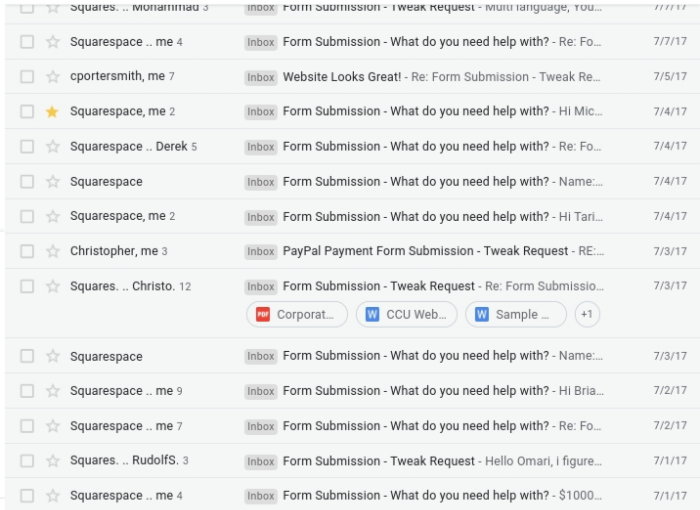Image resolution: width=700 pixels, height=510 pixels.
Task: Star the Squarespace Name: email dated 7/4/17
Action: pos(53,182)
